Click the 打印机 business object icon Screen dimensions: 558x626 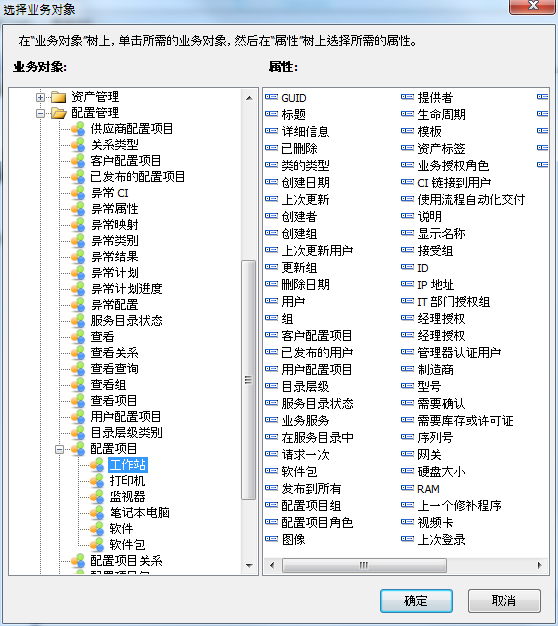(x=97, y=481)
